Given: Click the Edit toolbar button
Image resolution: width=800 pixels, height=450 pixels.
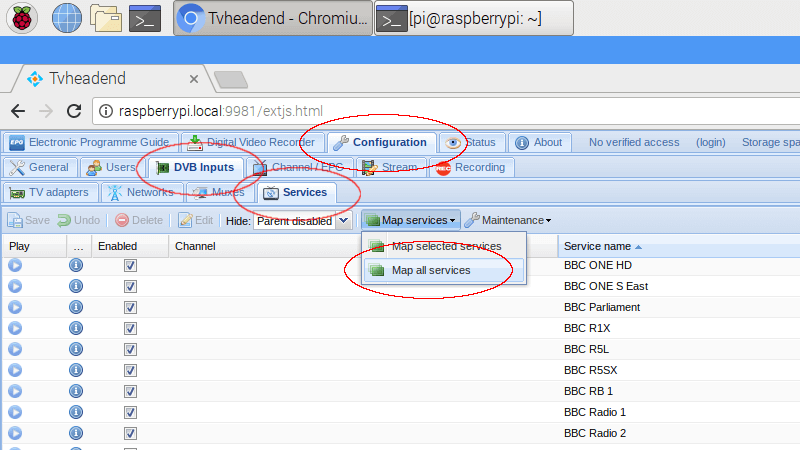Looking at the screenshot, I should pos(196,220).
